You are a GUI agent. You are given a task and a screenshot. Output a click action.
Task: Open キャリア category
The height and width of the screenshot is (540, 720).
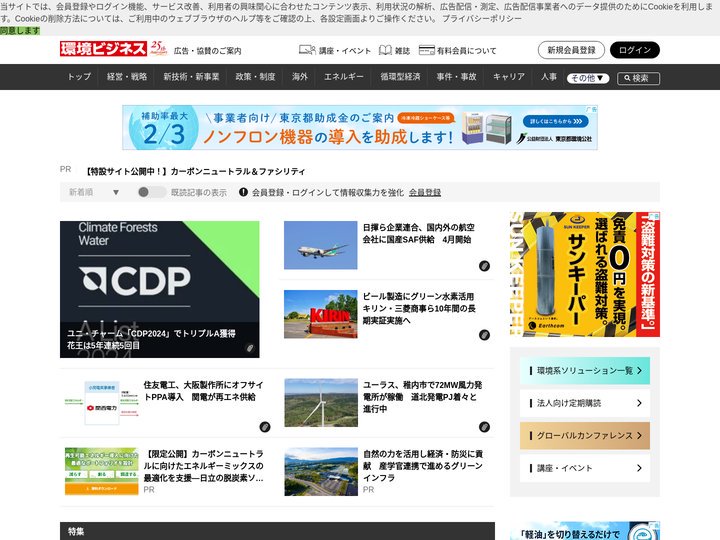pyautogui.click(x=509, y=77)
